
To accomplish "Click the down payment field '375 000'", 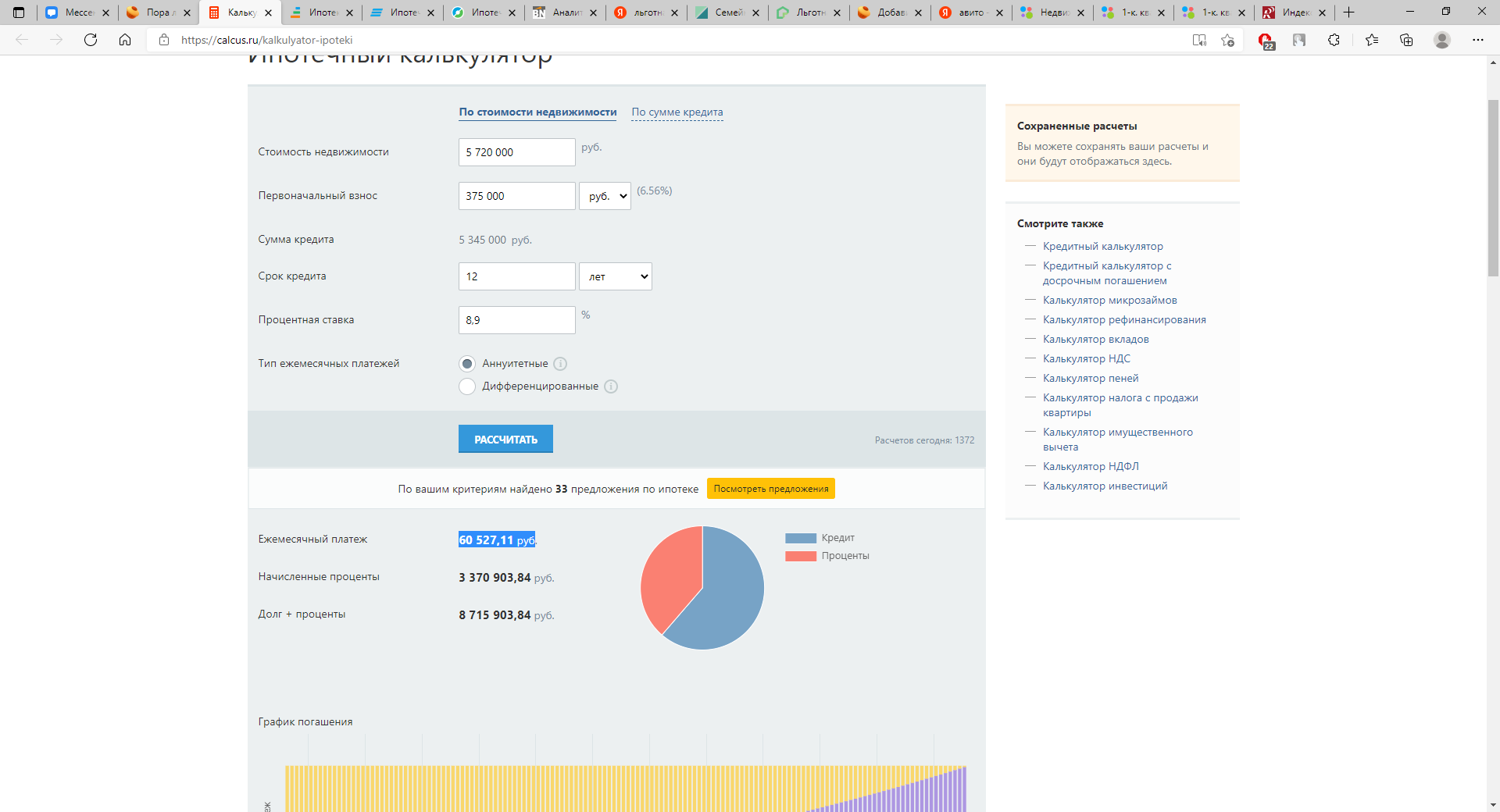I will (x=516, y=196).
